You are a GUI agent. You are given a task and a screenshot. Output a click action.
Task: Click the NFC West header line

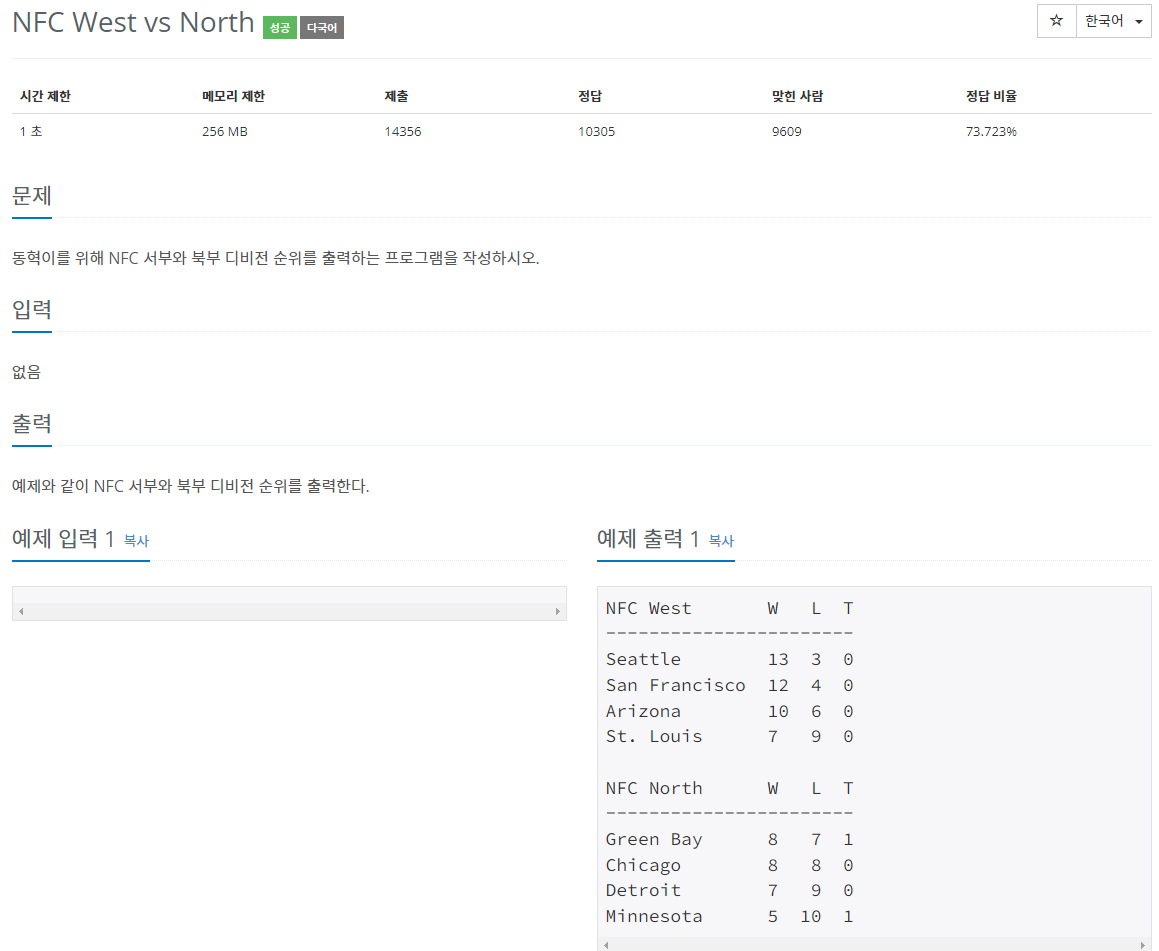coord(730,608)
